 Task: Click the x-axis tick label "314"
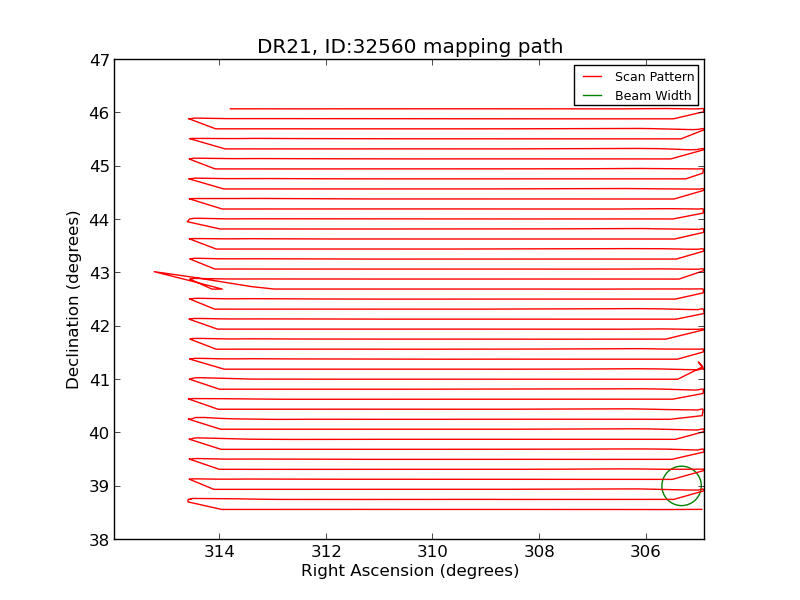click(219, 552)
